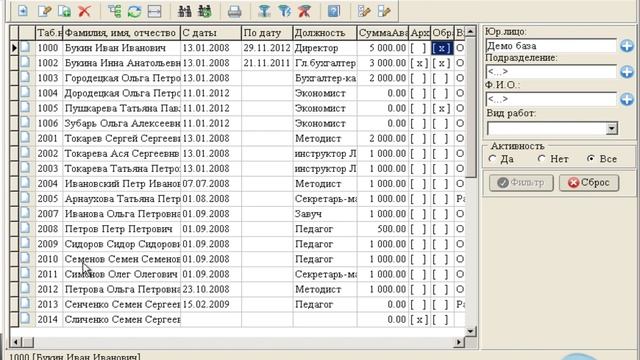
Task: Create a new record with toolbar icon
Action: pyautogui.click(x=23, y=11)
